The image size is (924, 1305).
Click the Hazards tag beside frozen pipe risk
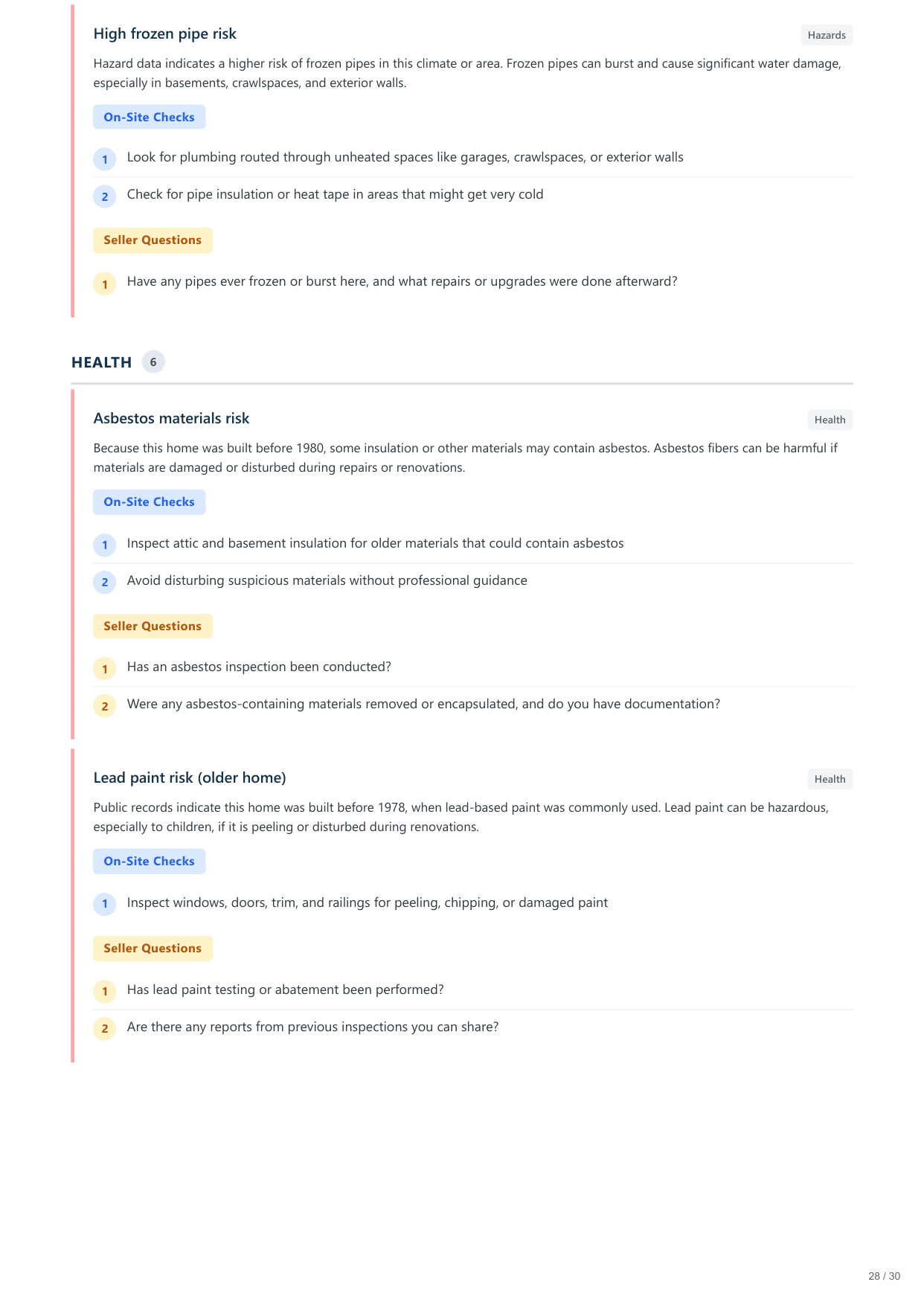pyautogui.click(x=827, y=35)
